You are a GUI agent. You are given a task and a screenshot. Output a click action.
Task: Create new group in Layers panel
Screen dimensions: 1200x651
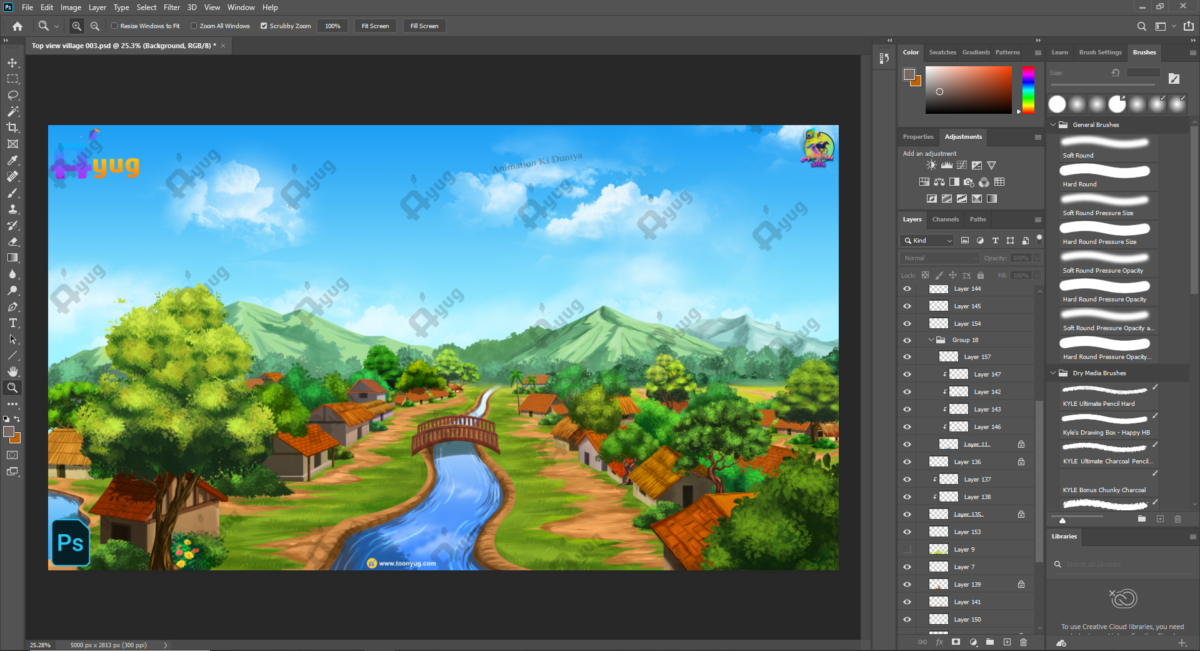pyautogui.click(x=990, y=641)
